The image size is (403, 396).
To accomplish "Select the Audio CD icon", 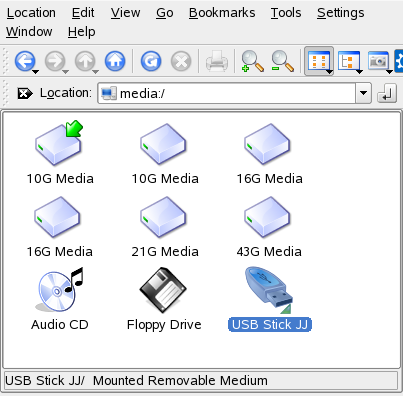I will pos(60,290).
